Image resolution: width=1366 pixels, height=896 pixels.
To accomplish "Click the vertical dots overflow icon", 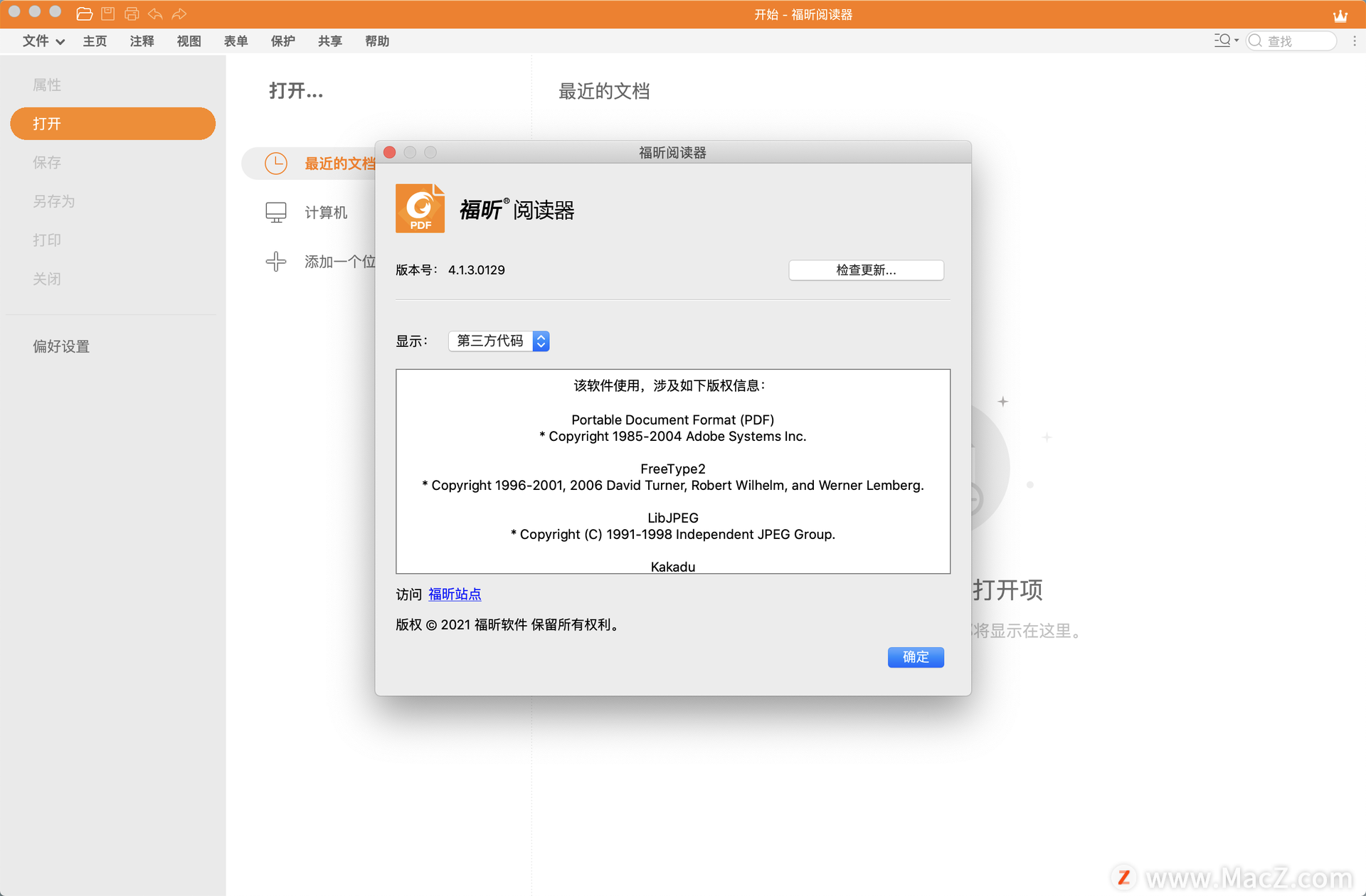I will tap(1355, 41).
